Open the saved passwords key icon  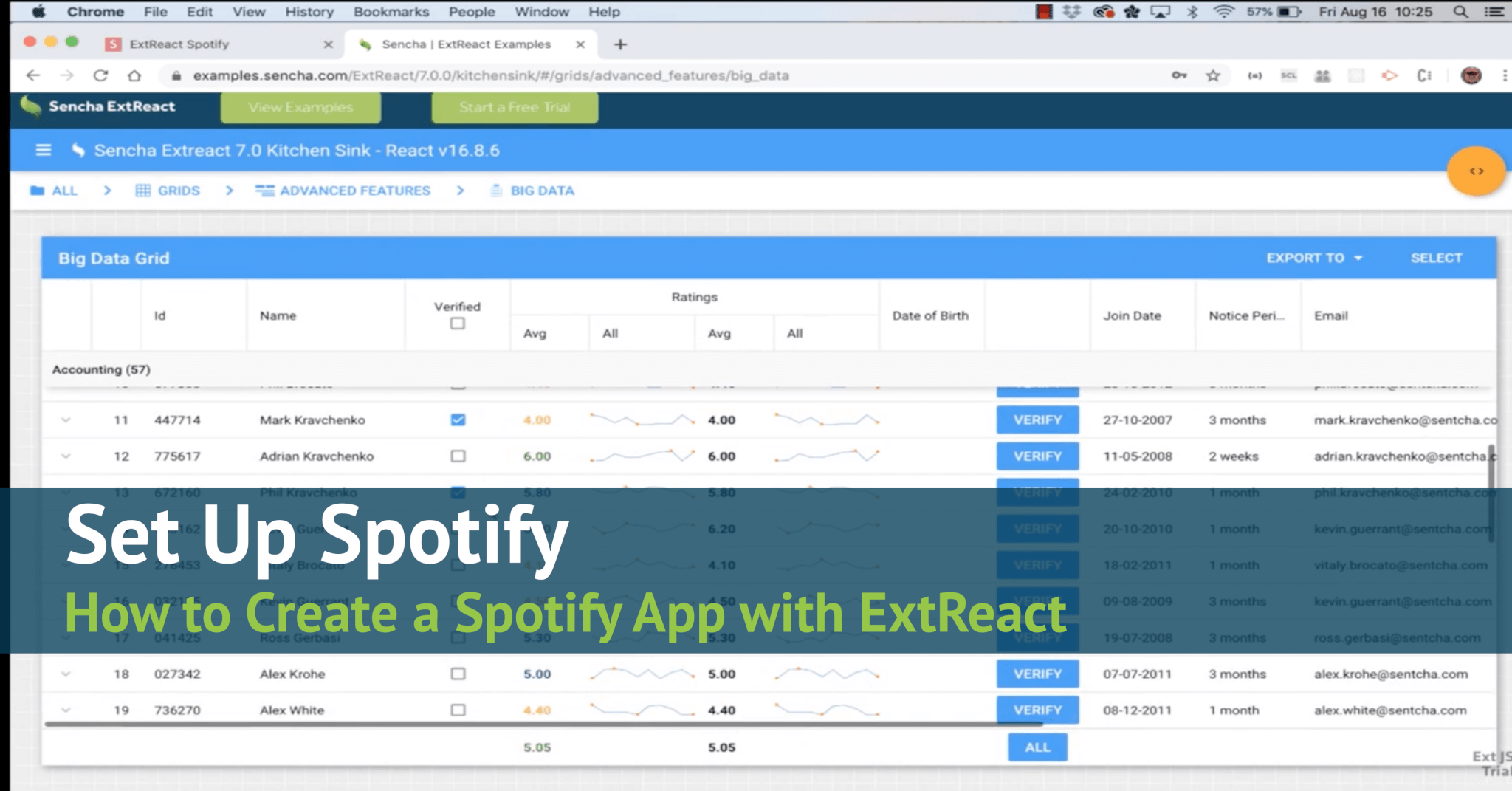[x=1179, y=75]
